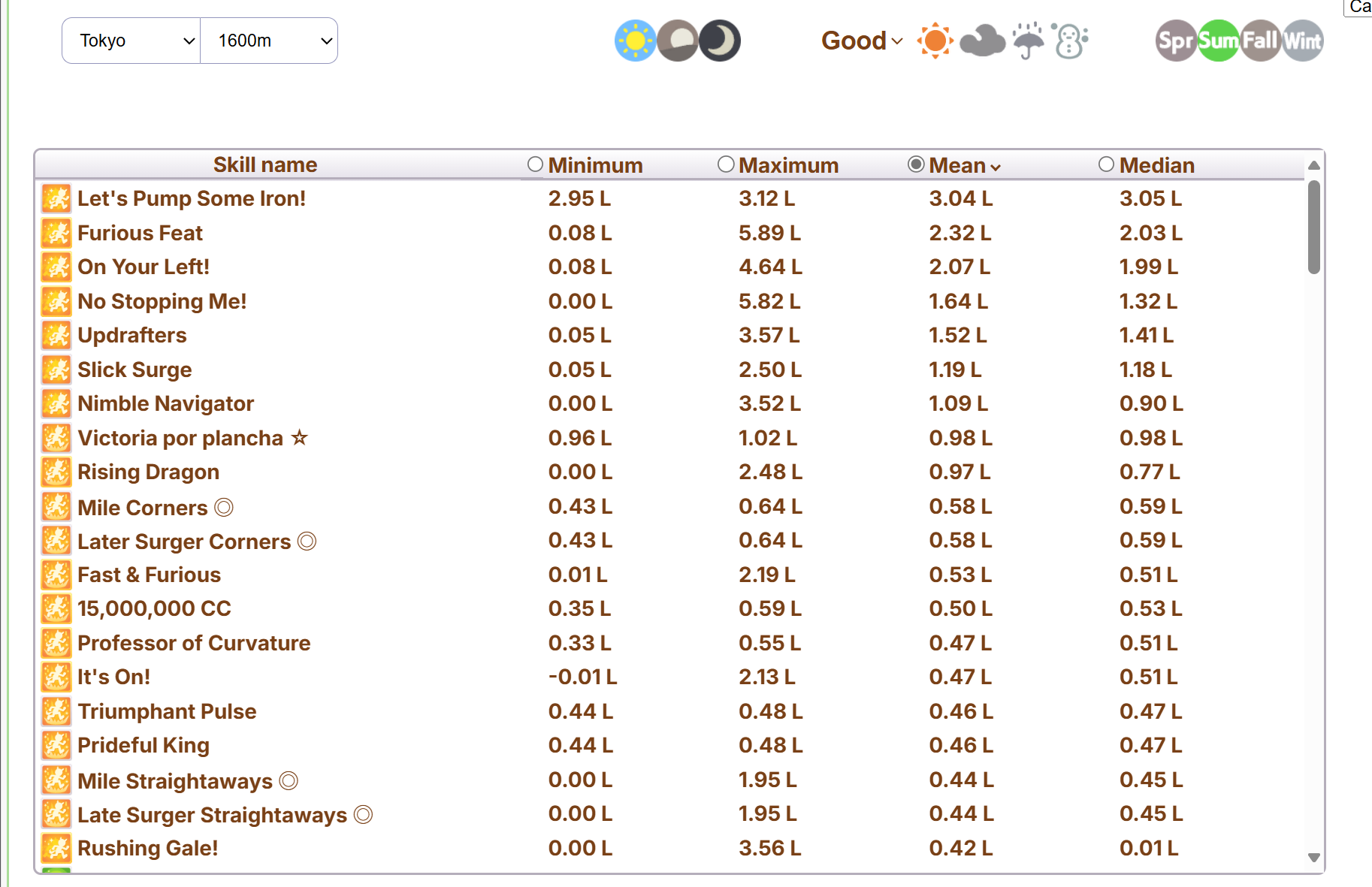
Task: Choose snowy snowman weather icon
Action: coord(1070,41)
